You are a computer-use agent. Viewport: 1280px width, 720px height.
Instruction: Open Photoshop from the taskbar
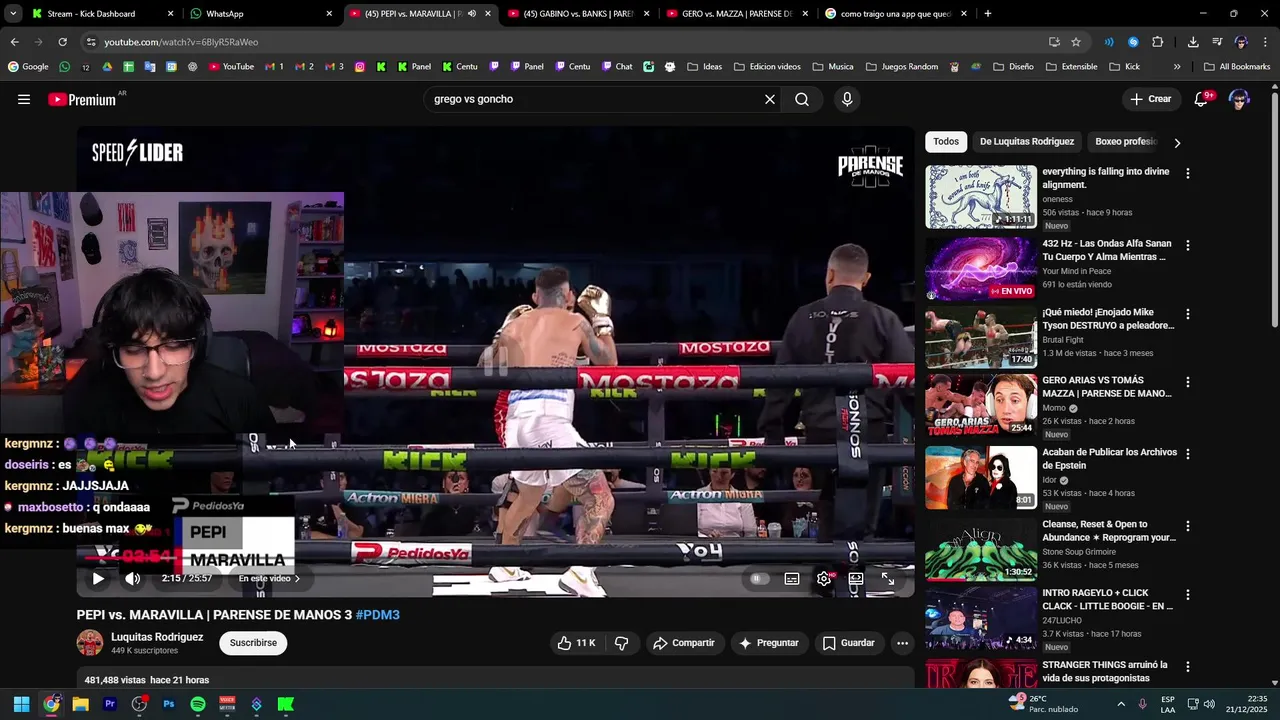click(x=169, y=704)
